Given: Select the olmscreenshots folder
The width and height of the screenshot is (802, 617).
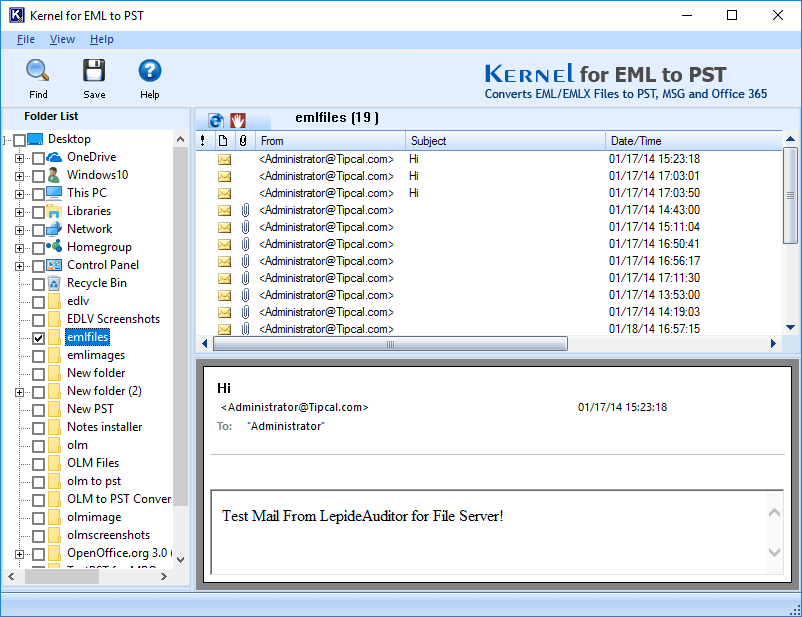Looking at the screenshot, I should pos(108,535).
